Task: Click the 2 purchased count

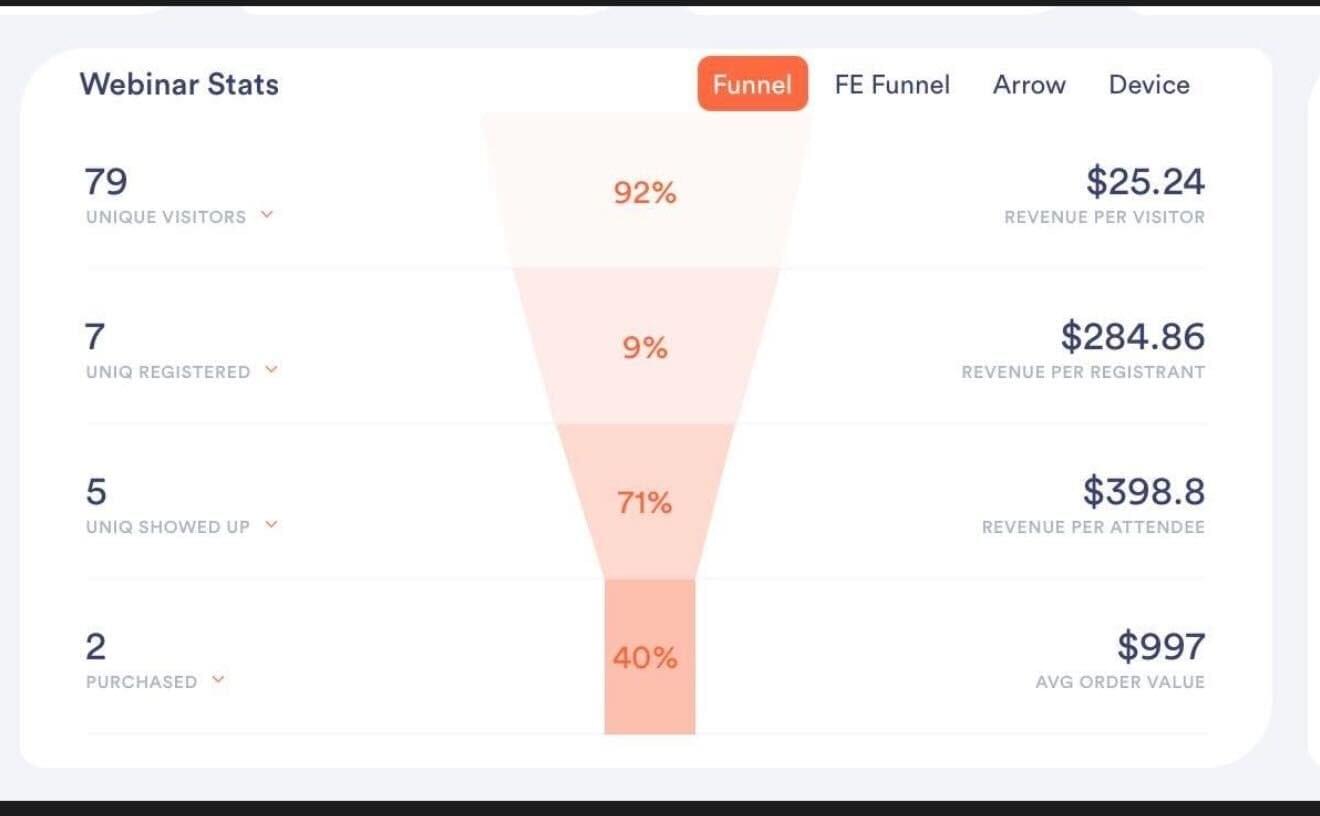Action: point(96,647)
